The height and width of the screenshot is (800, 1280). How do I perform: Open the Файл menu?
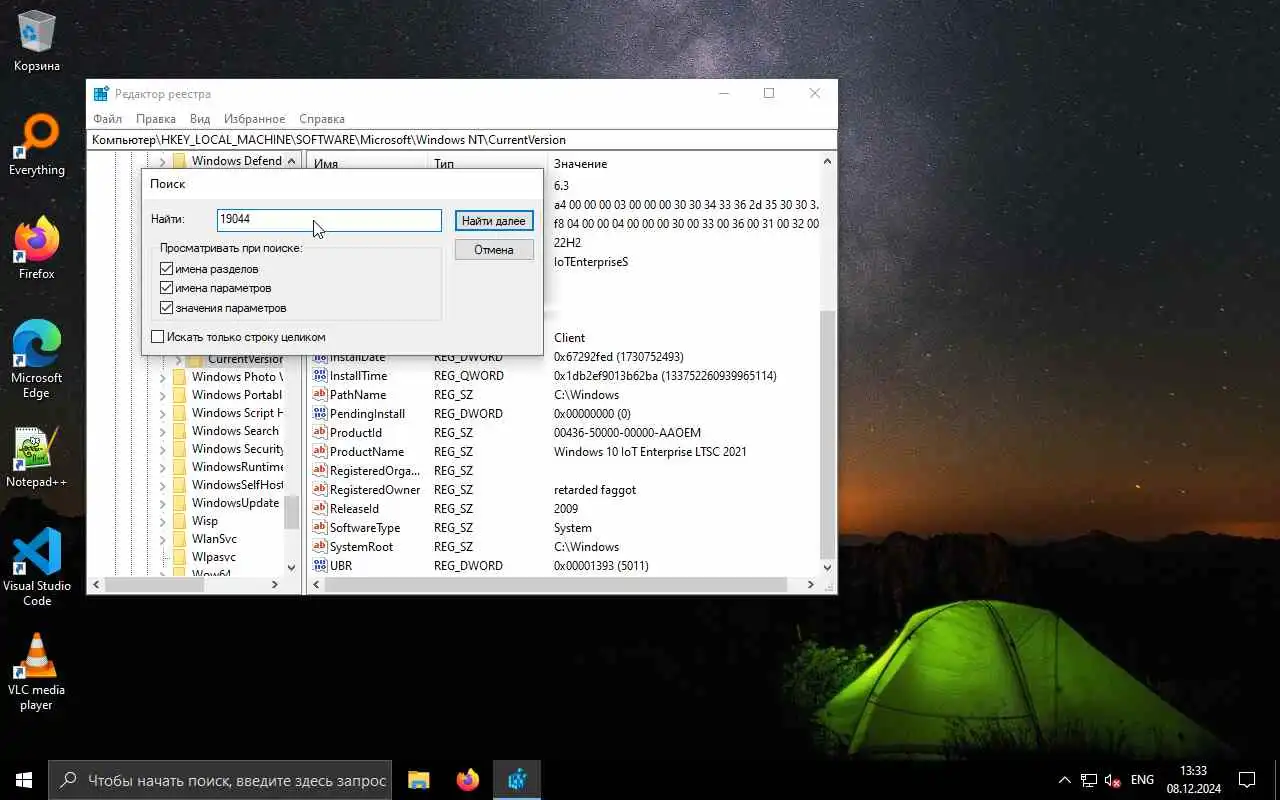pyautogui.click(x=107, y=119)
